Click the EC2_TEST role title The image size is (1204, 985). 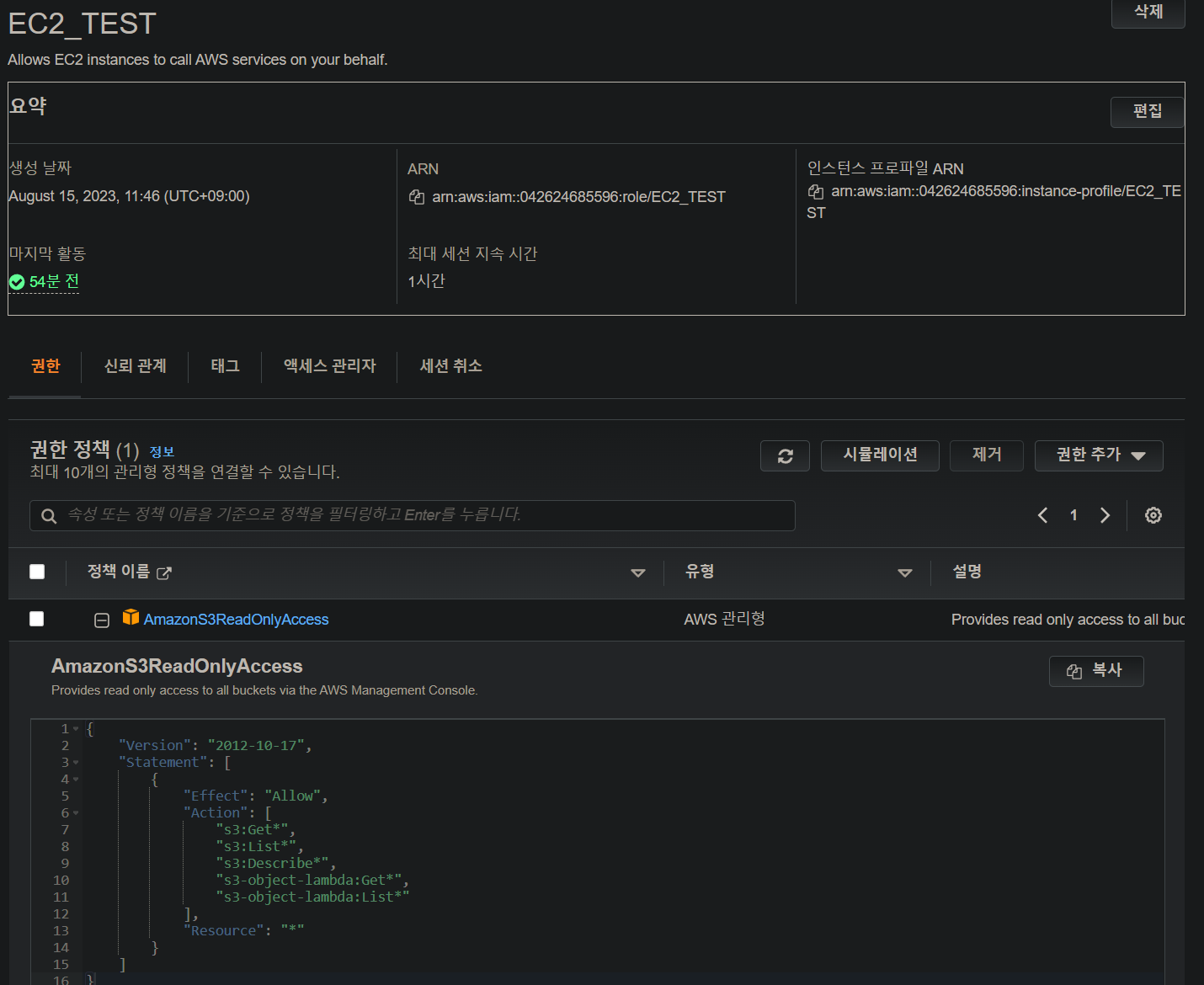pyautogui.click(x=82, y=24)
